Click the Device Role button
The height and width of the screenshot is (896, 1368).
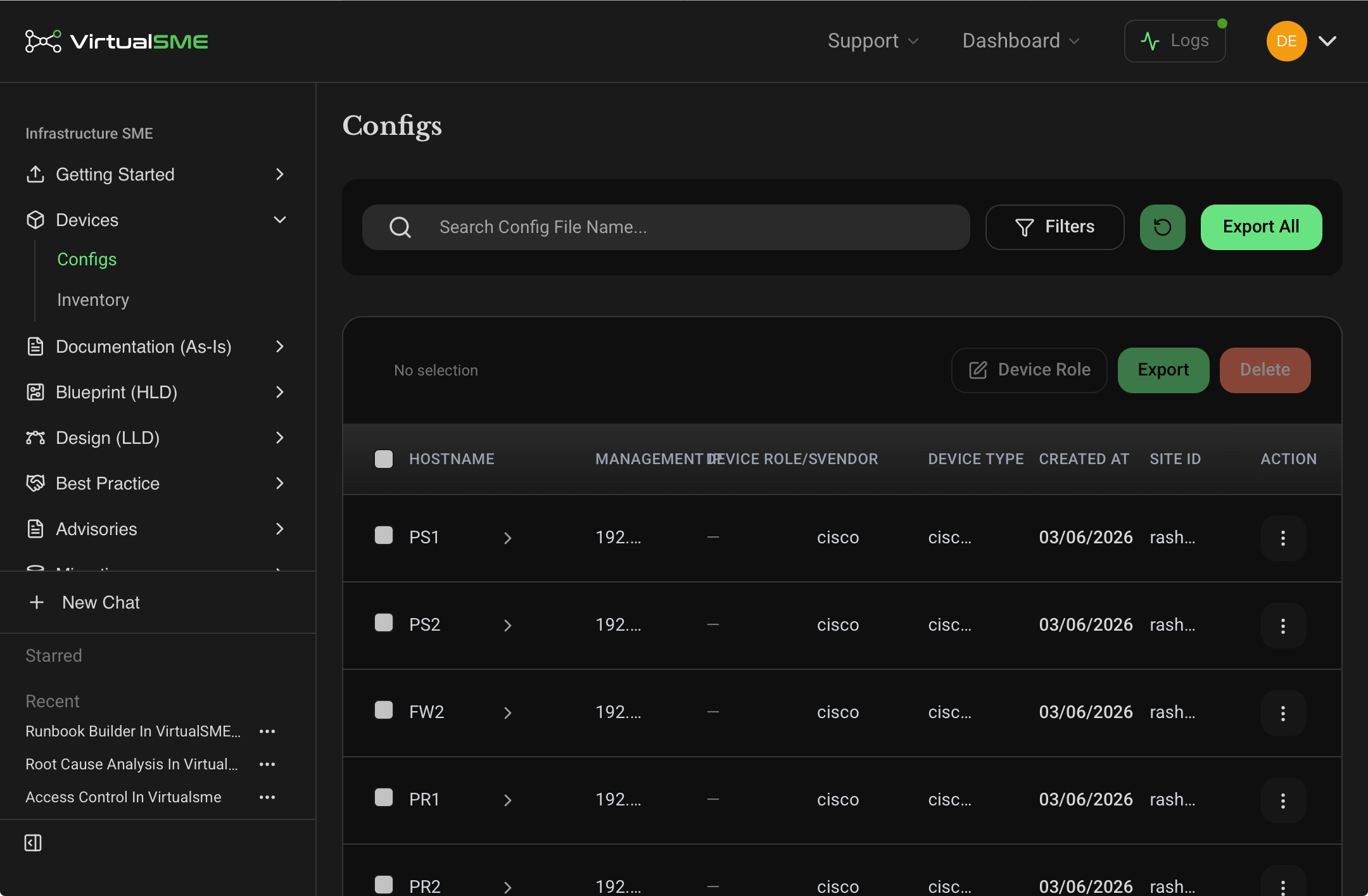(1029, 370)
